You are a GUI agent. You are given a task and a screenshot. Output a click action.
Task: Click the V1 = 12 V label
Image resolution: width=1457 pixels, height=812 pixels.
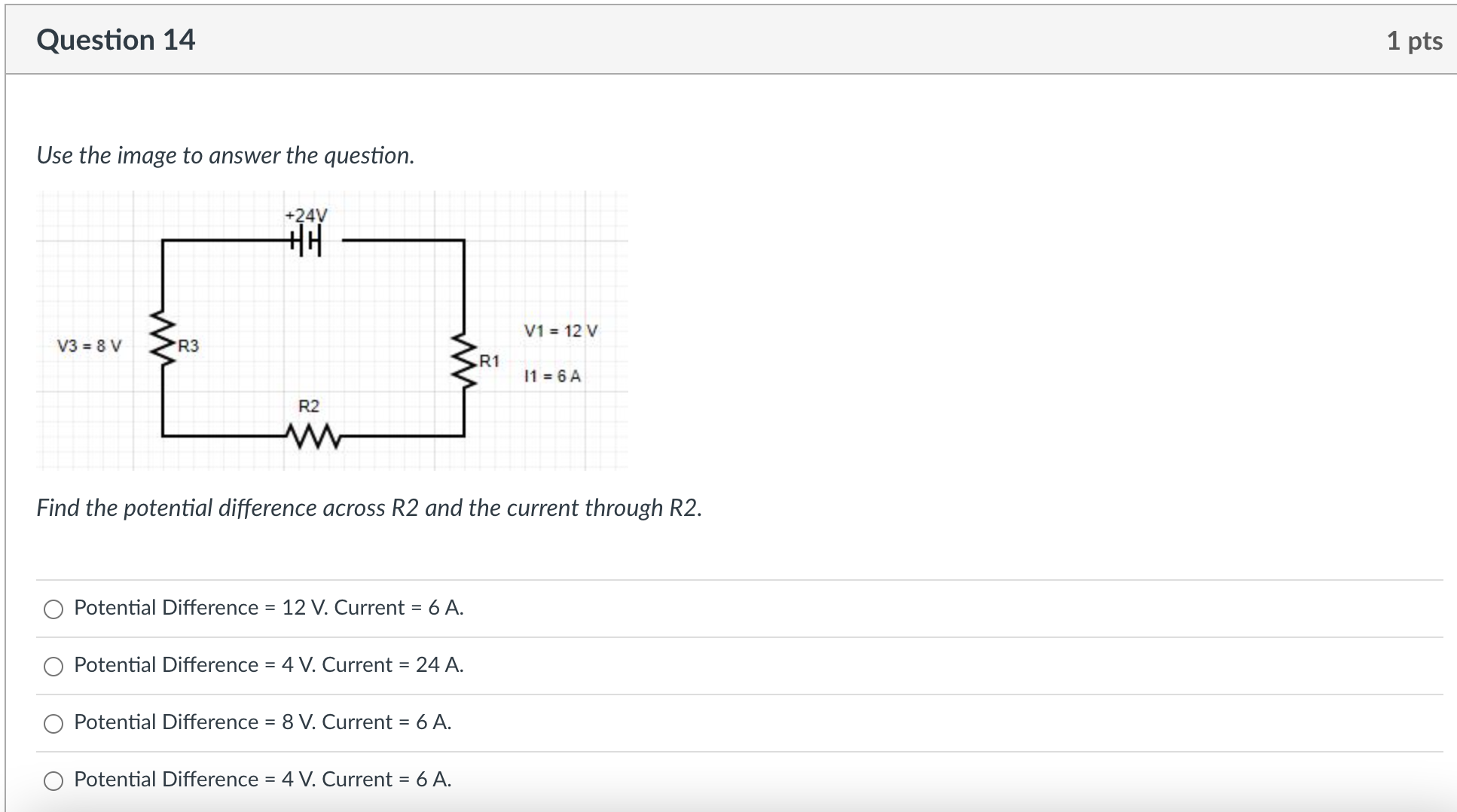(x=561, y=329)
